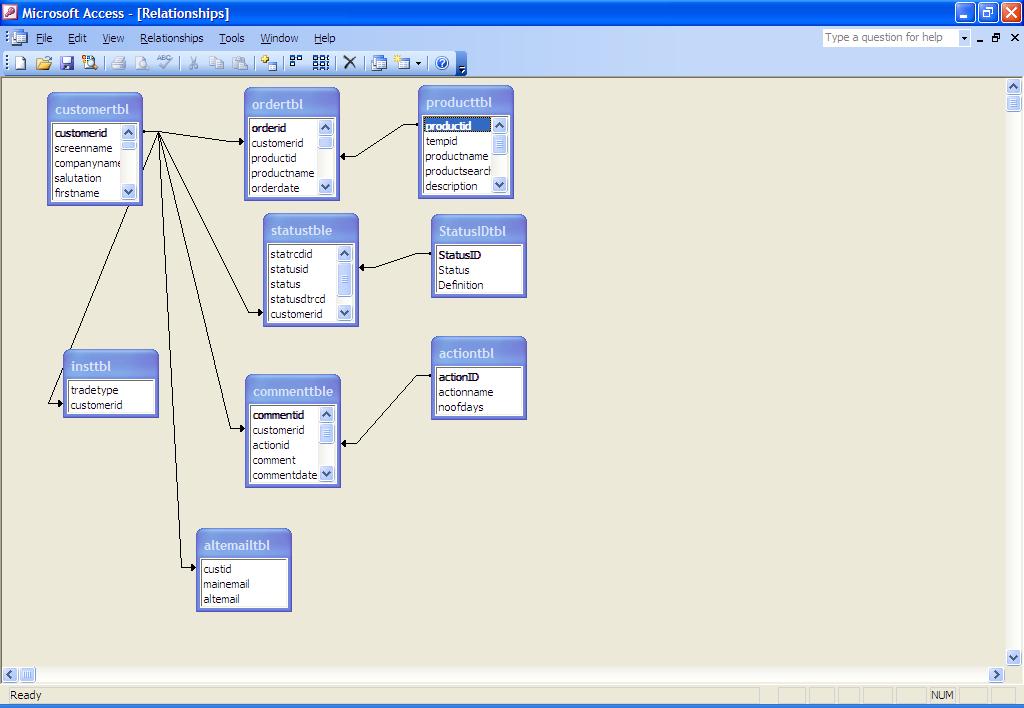This screenshot has width=1024, height=708.
Task: Click the Microsoft Access Help question icon
Action: click(442, 63)
